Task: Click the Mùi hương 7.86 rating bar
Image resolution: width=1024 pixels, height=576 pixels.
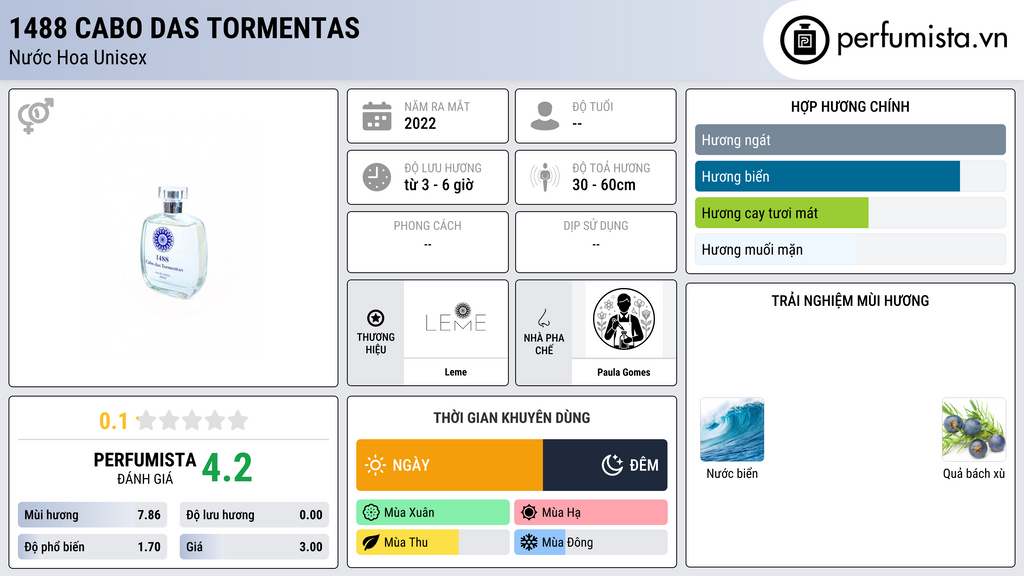Action: click(x=92, y=515)
